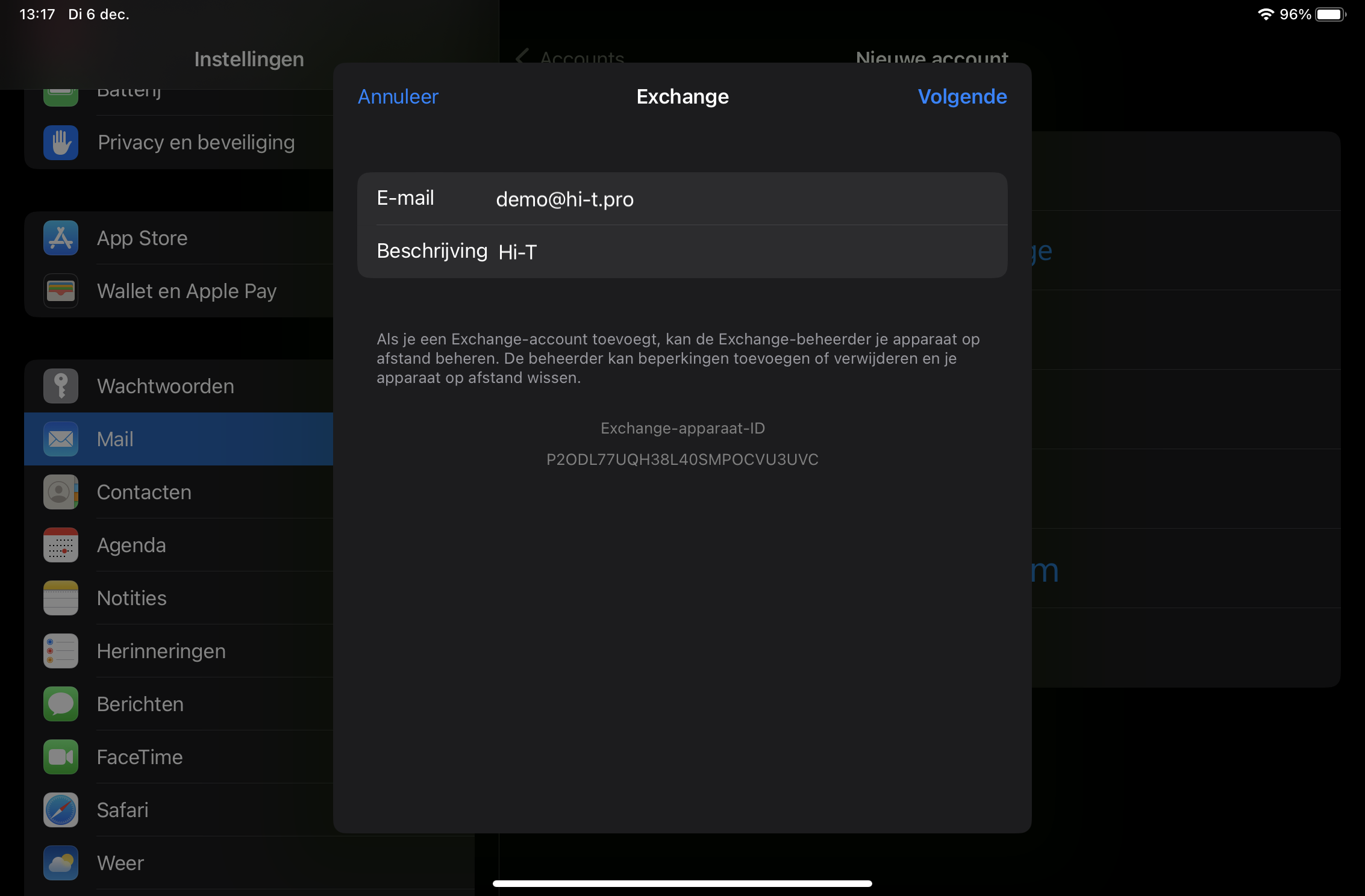Tap the Exchange-apparaat-ID value
Image resolution: width=1365 pixels, height=896 pixels.
[682, 459]
